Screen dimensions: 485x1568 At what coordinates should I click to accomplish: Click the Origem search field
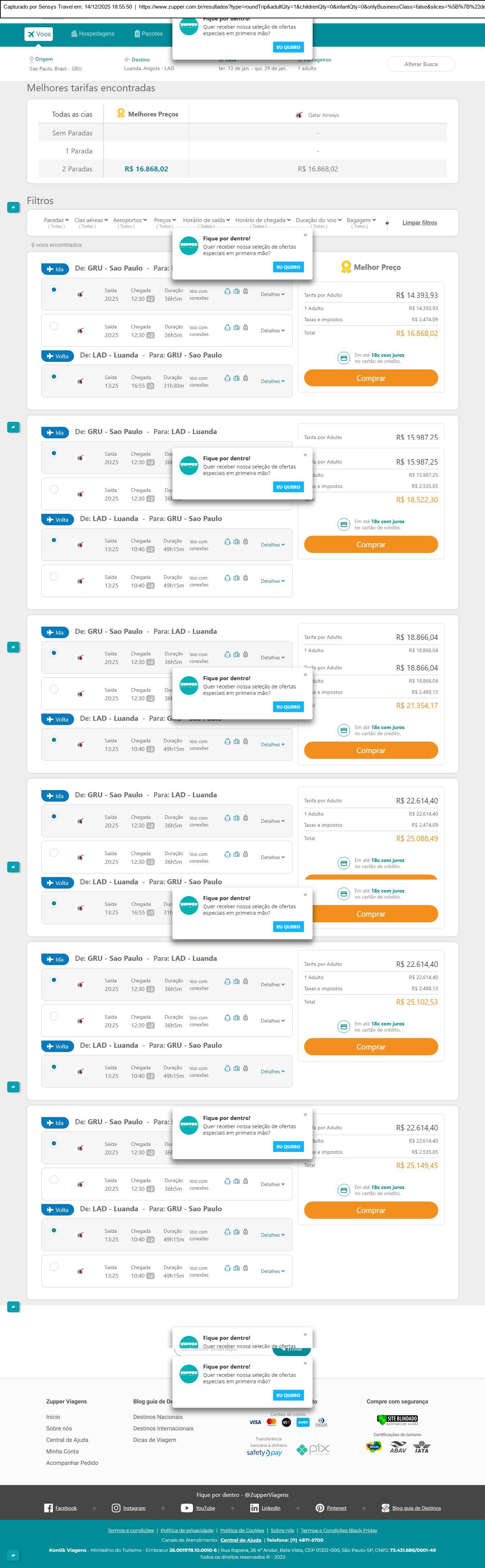[x=55, y=64]
